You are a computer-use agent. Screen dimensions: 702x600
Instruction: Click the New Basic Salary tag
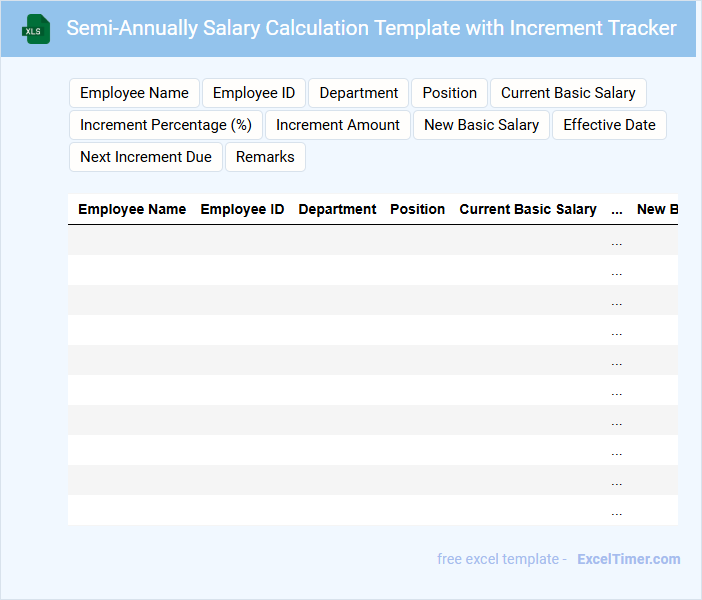click(481, 125)
